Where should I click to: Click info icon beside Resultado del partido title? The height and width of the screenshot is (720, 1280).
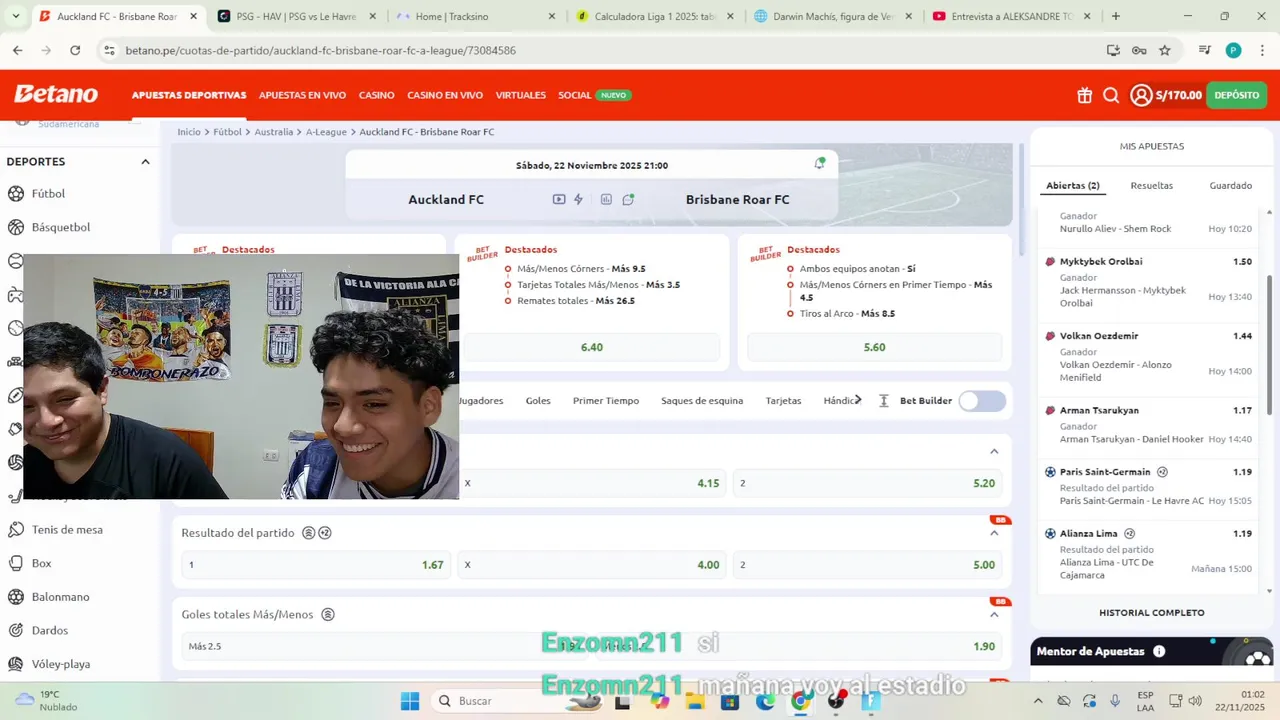[x=309, y=533]
